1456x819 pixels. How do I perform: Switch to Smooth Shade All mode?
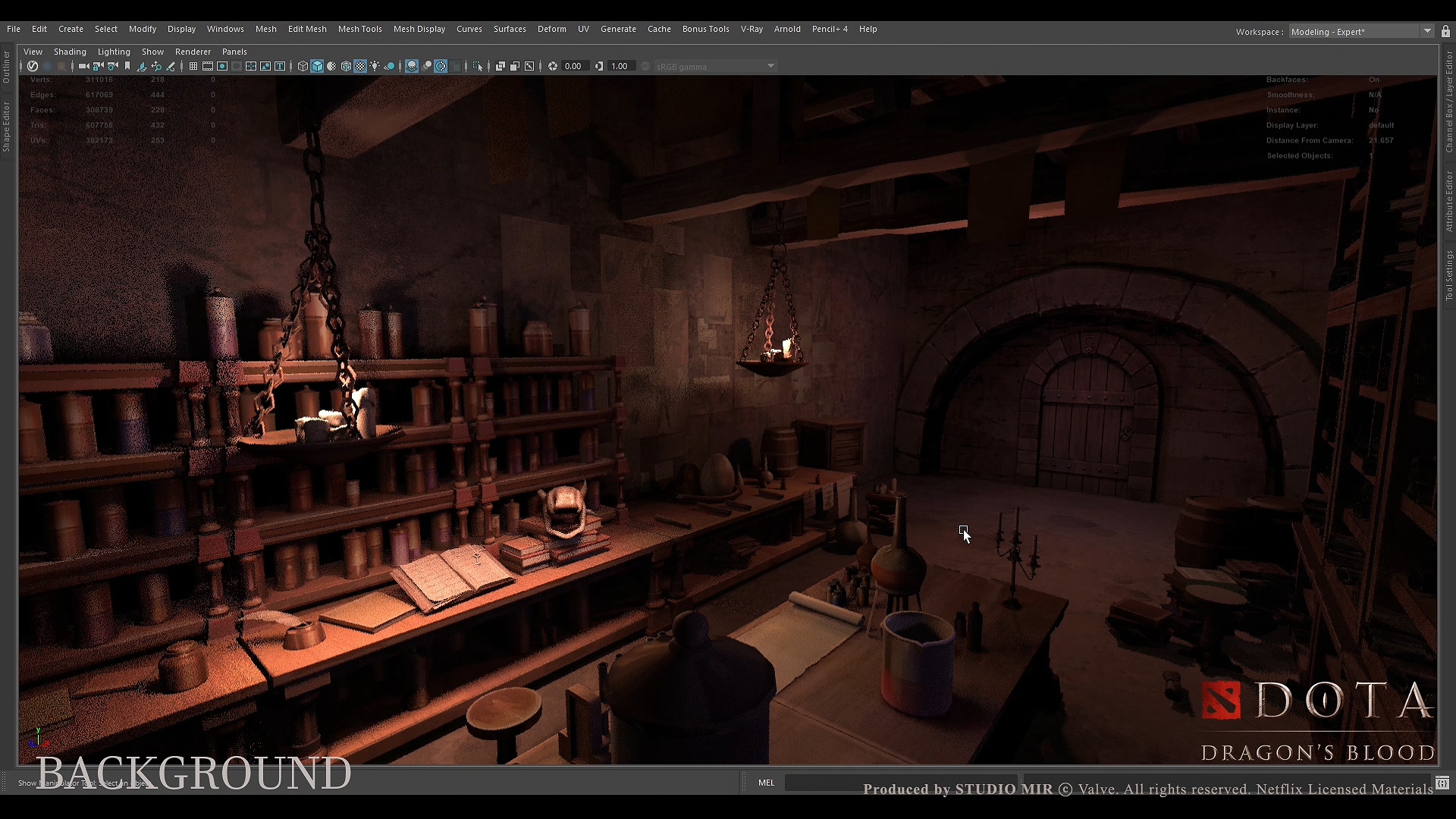click(x=317, y=66)
